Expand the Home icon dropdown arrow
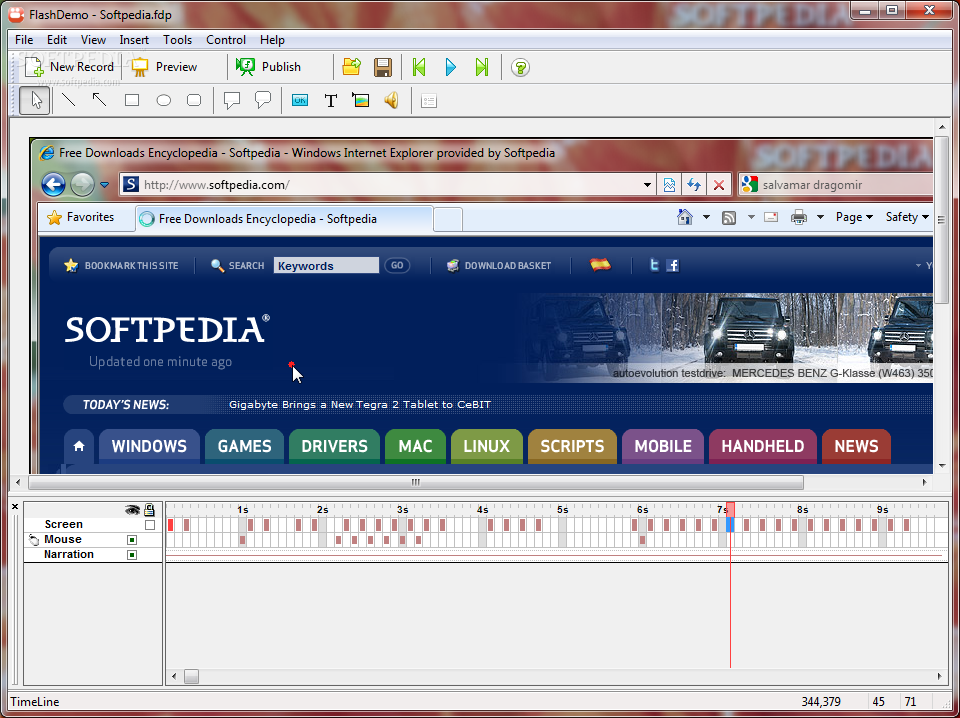The width and height of the screenshot is (960, 718). click(x=706, y=217)
